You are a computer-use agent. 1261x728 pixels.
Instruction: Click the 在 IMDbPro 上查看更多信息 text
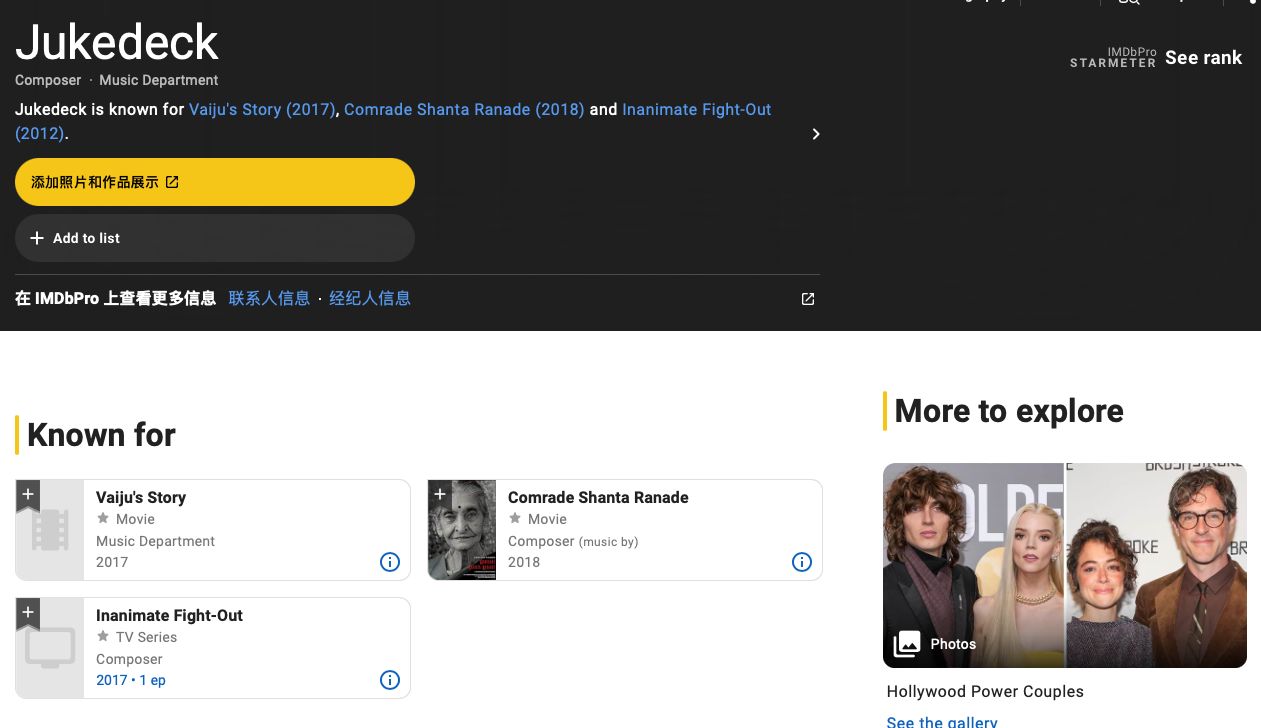pos(115,298)
